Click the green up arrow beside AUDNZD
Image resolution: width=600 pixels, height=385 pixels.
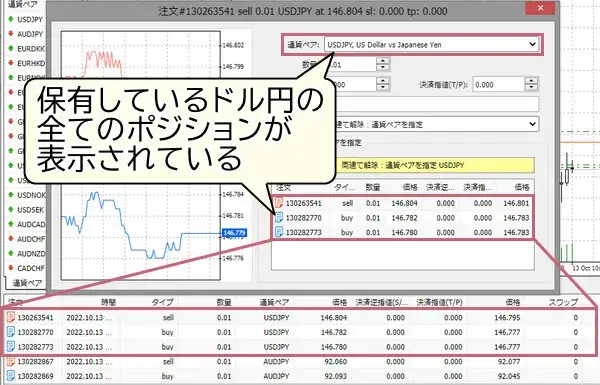tap(11, 253)
